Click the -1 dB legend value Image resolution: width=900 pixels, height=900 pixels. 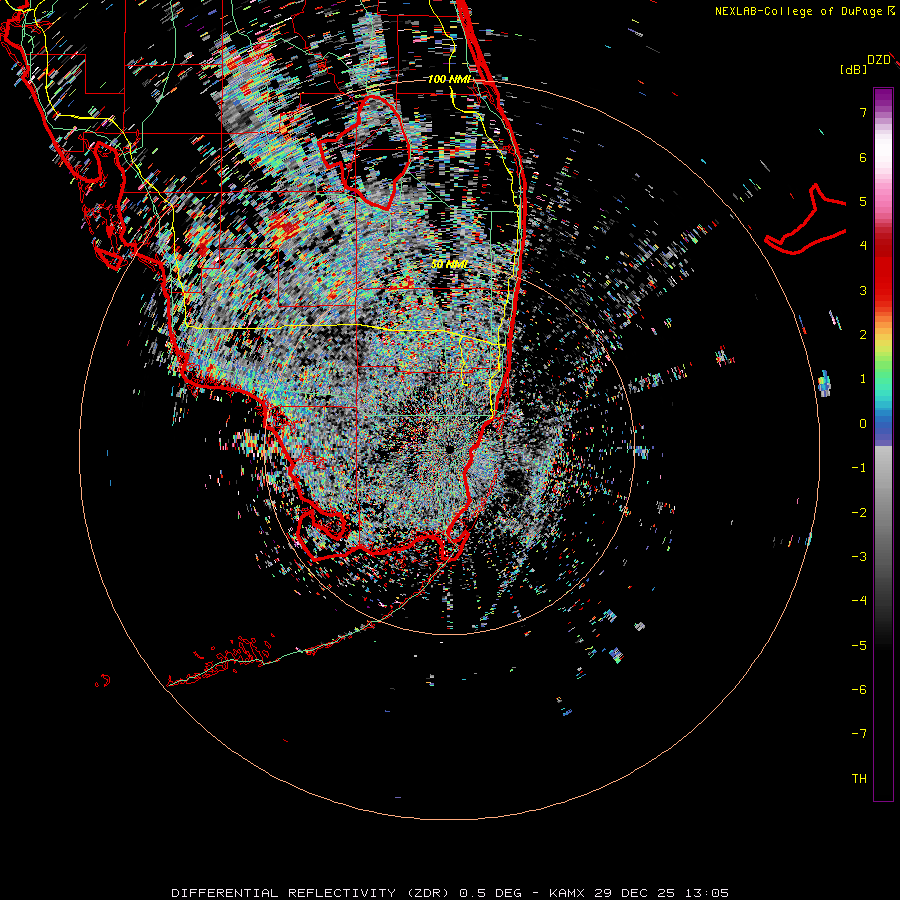click(859, 468)
